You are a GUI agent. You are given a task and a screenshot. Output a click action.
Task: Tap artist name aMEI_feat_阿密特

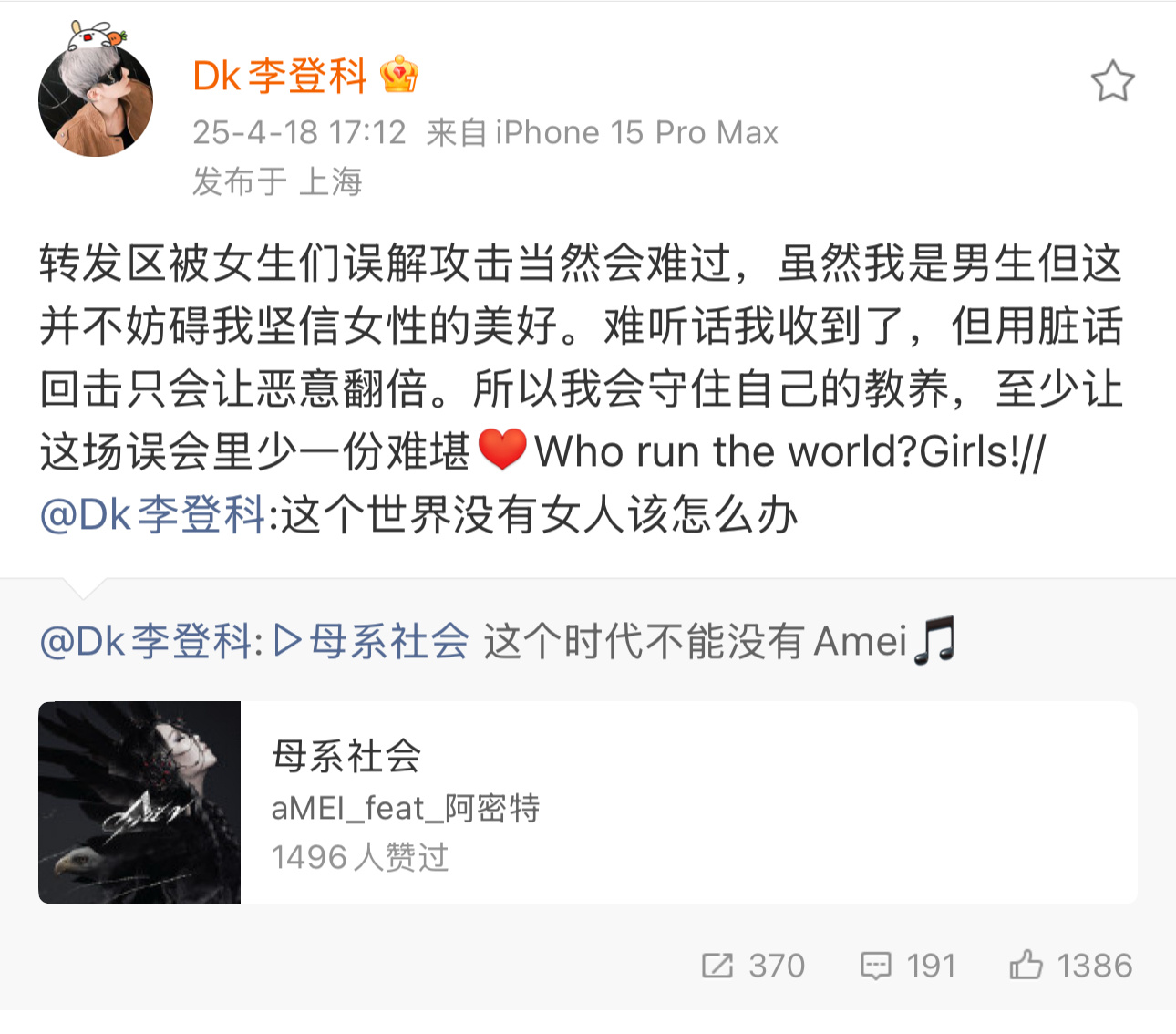406,808
